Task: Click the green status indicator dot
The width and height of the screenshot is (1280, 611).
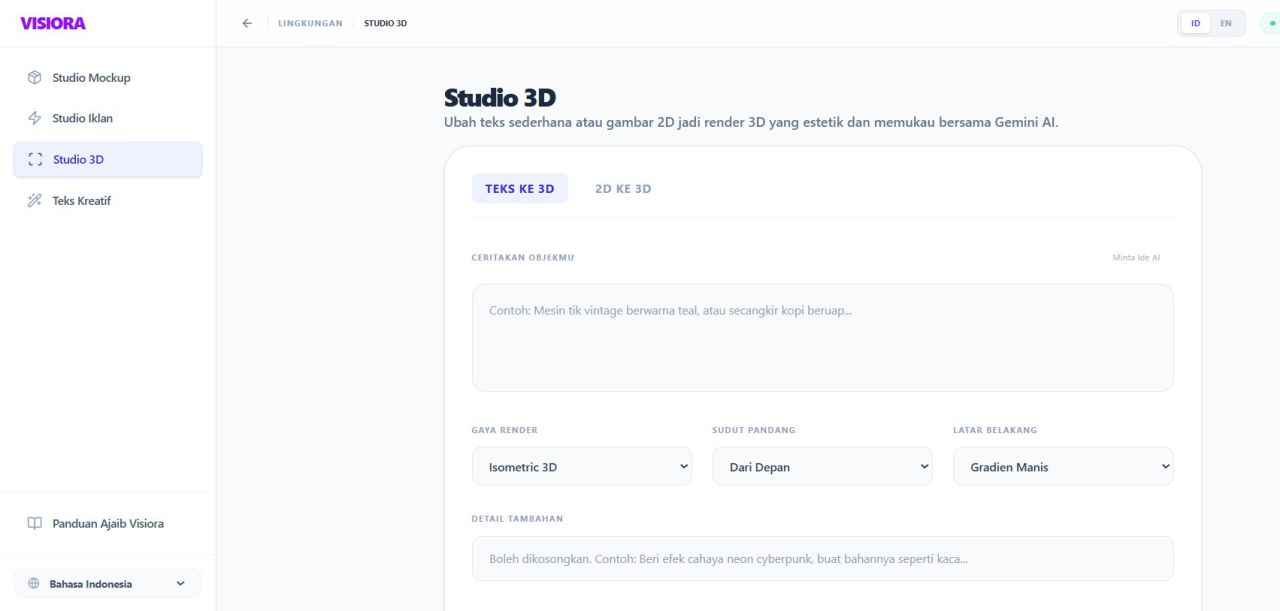Action: [1272, 23]
